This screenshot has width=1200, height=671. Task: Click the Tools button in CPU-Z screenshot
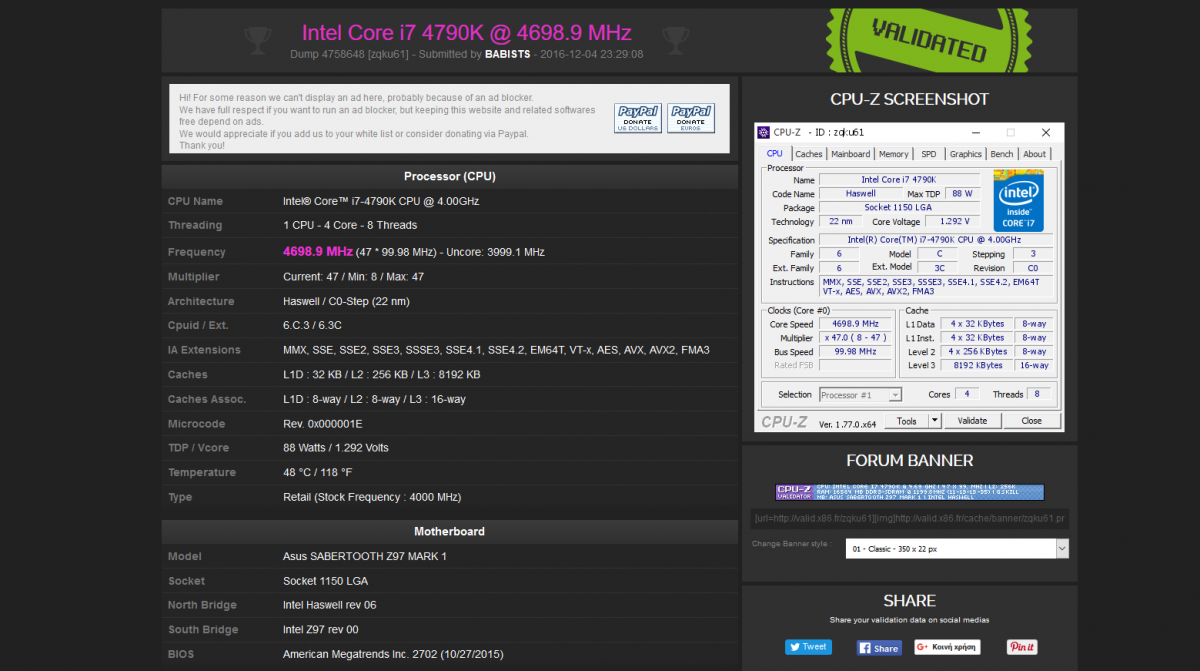pyautogui.click(x=907, y=421)
